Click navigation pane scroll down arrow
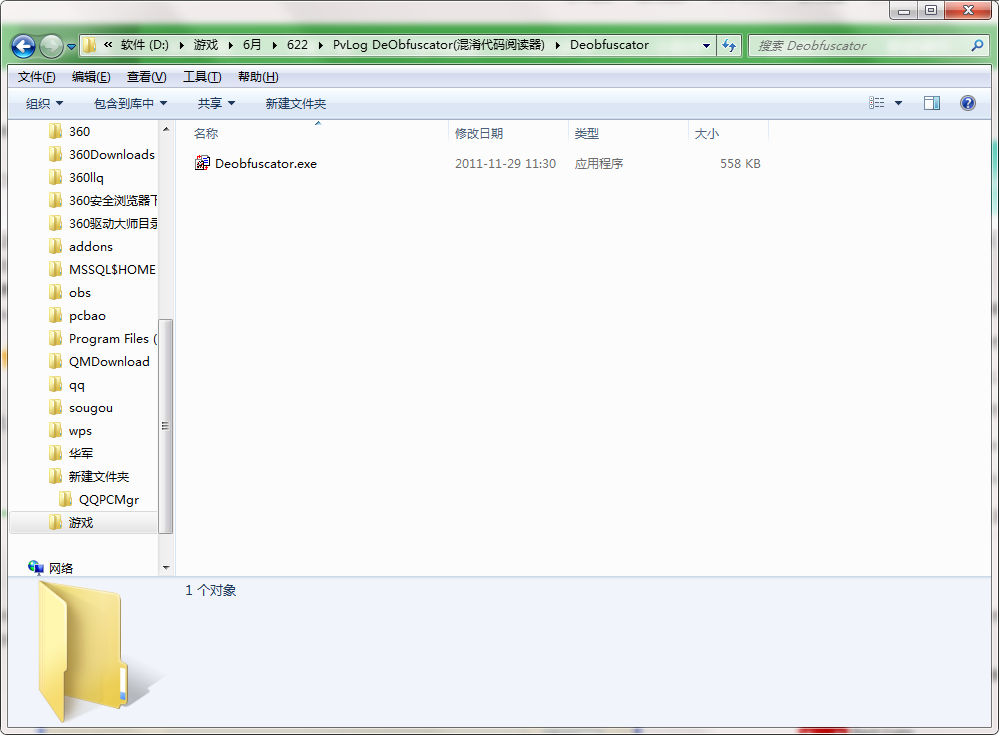This screenshot has width=999, height=735. click(166, 567)
